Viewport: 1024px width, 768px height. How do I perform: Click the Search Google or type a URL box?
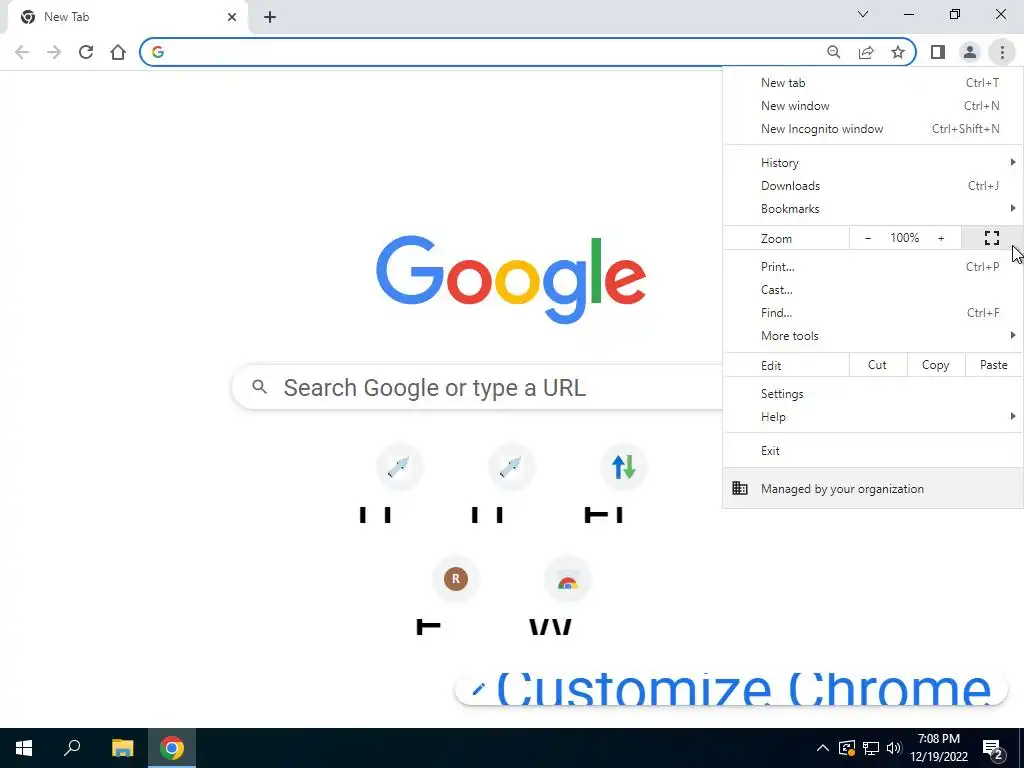pos(477,387)
